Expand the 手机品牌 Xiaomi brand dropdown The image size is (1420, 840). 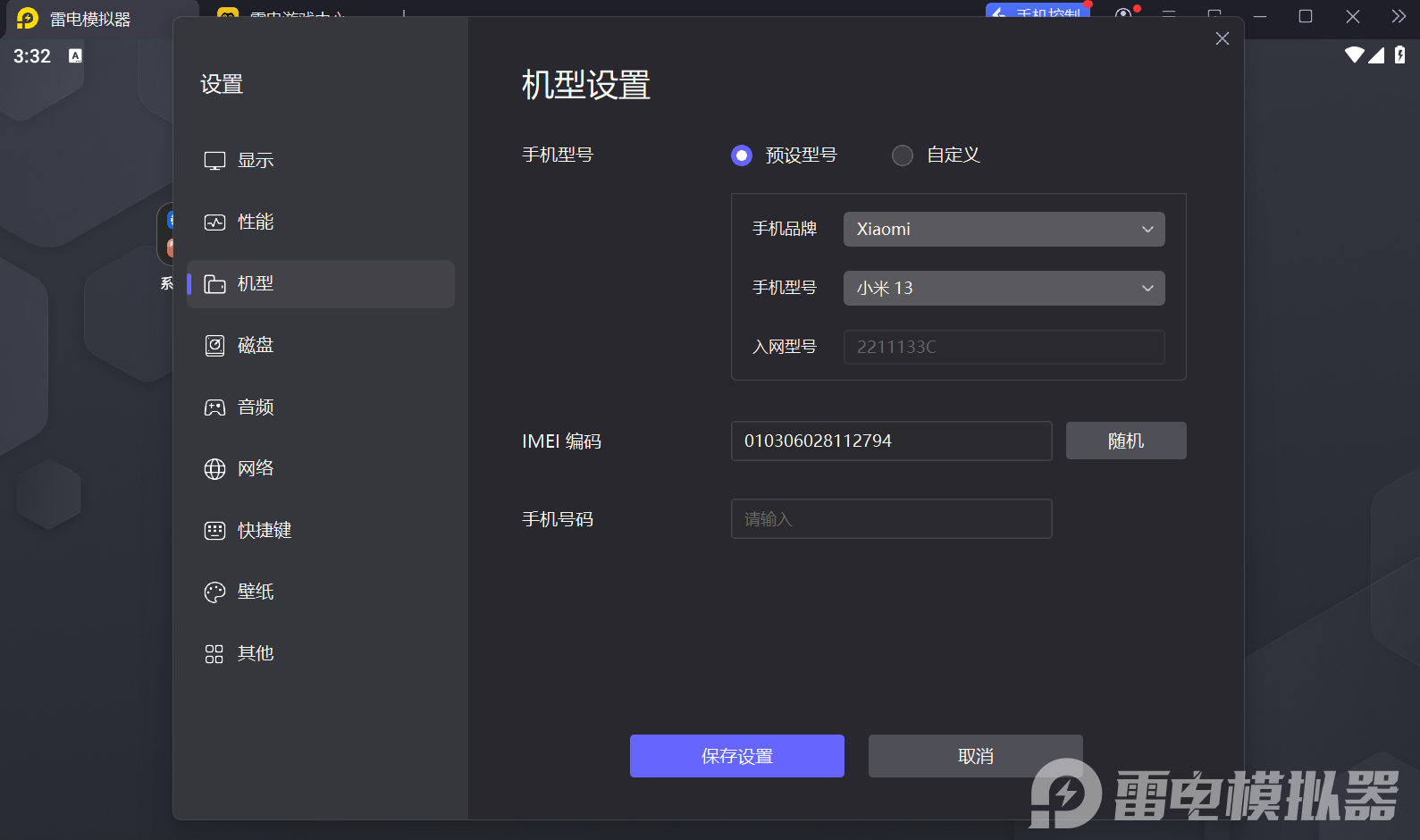point(1004,230)
